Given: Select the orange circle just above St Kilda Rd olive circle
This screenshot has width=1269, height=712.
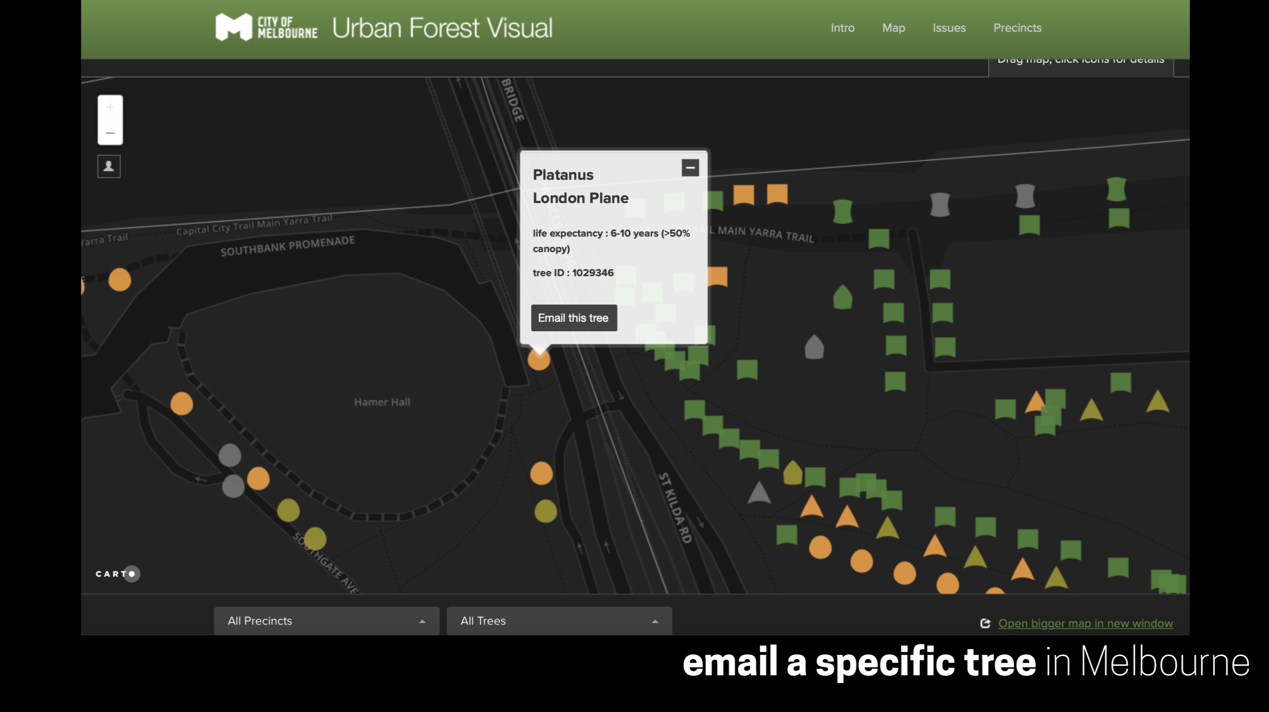Looking at the screenshot, I should (x=541, y=473).
